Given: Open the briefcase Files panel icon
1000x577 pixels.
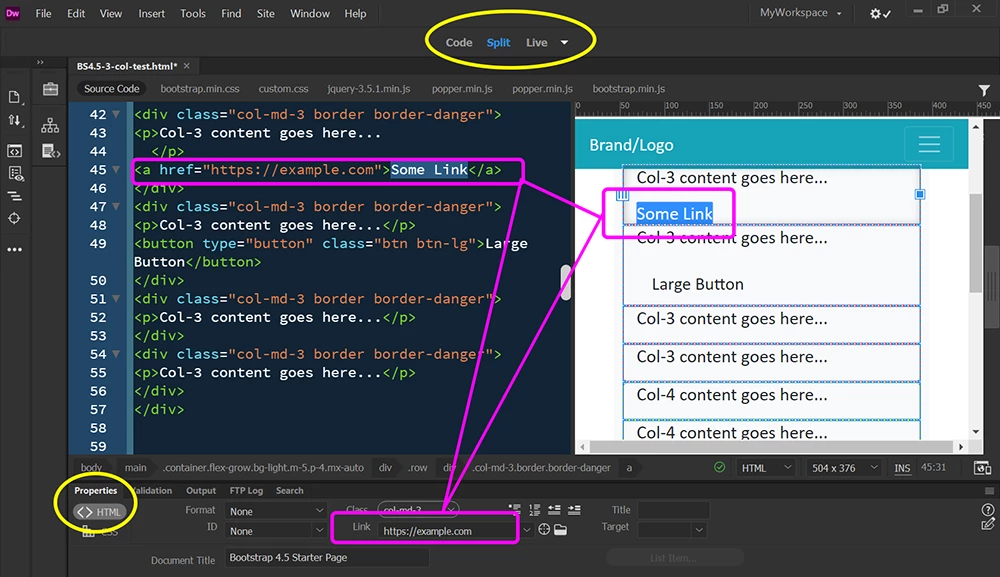Looking at the screenshot, I should pyautogui.click(x=50, y=89).
